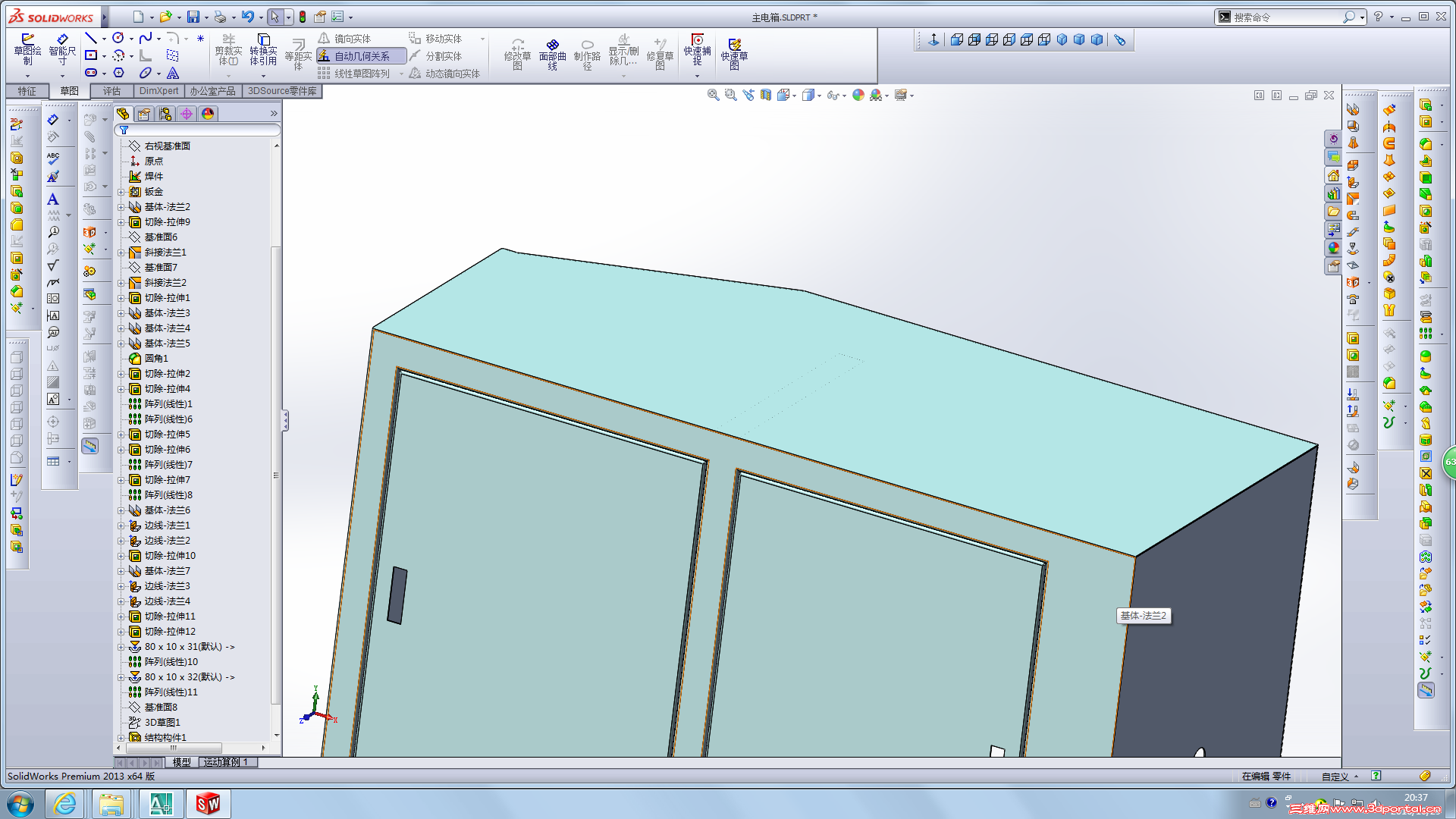The image size is (1456, 819).
Task: Click the Edit Appearance color ball icon
Action: point(858,95)
